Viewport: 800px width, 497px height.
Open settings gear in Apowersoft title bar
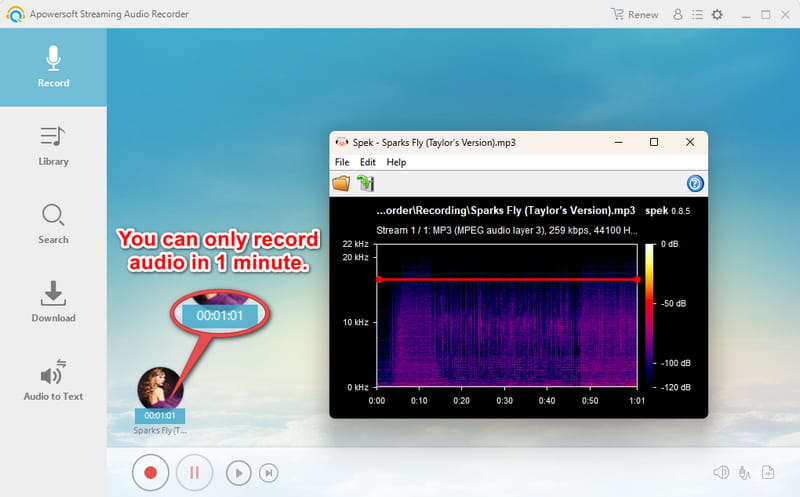pyautogui.click(x=717, y=14)
